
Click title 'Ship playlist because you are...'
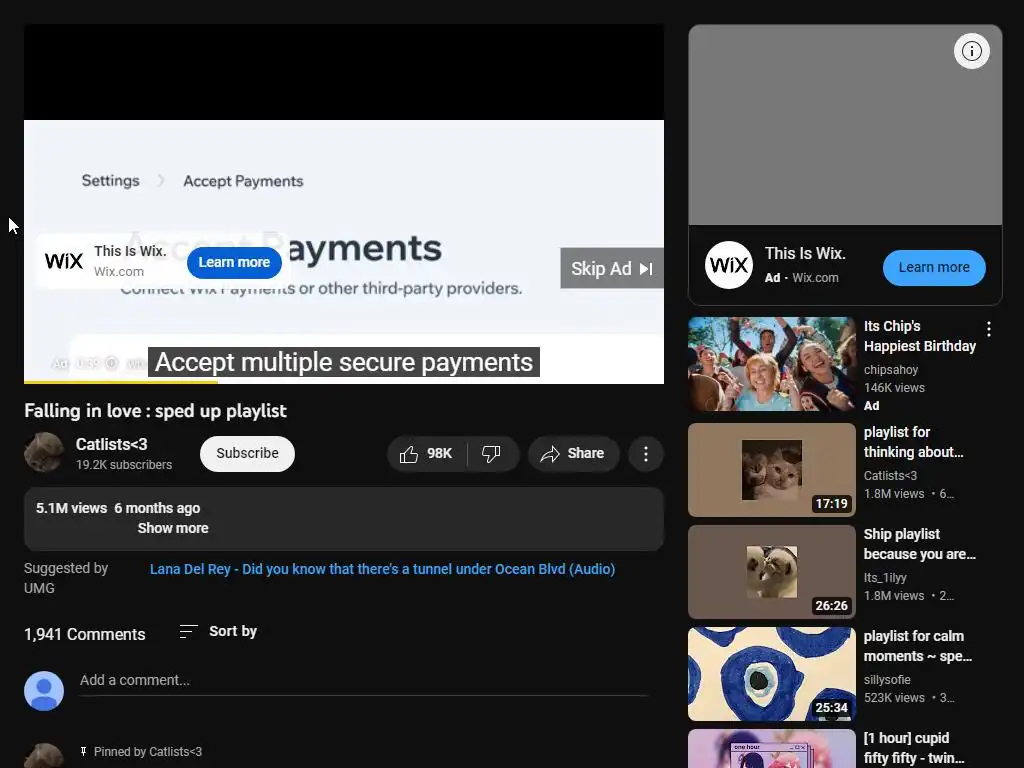920,544
